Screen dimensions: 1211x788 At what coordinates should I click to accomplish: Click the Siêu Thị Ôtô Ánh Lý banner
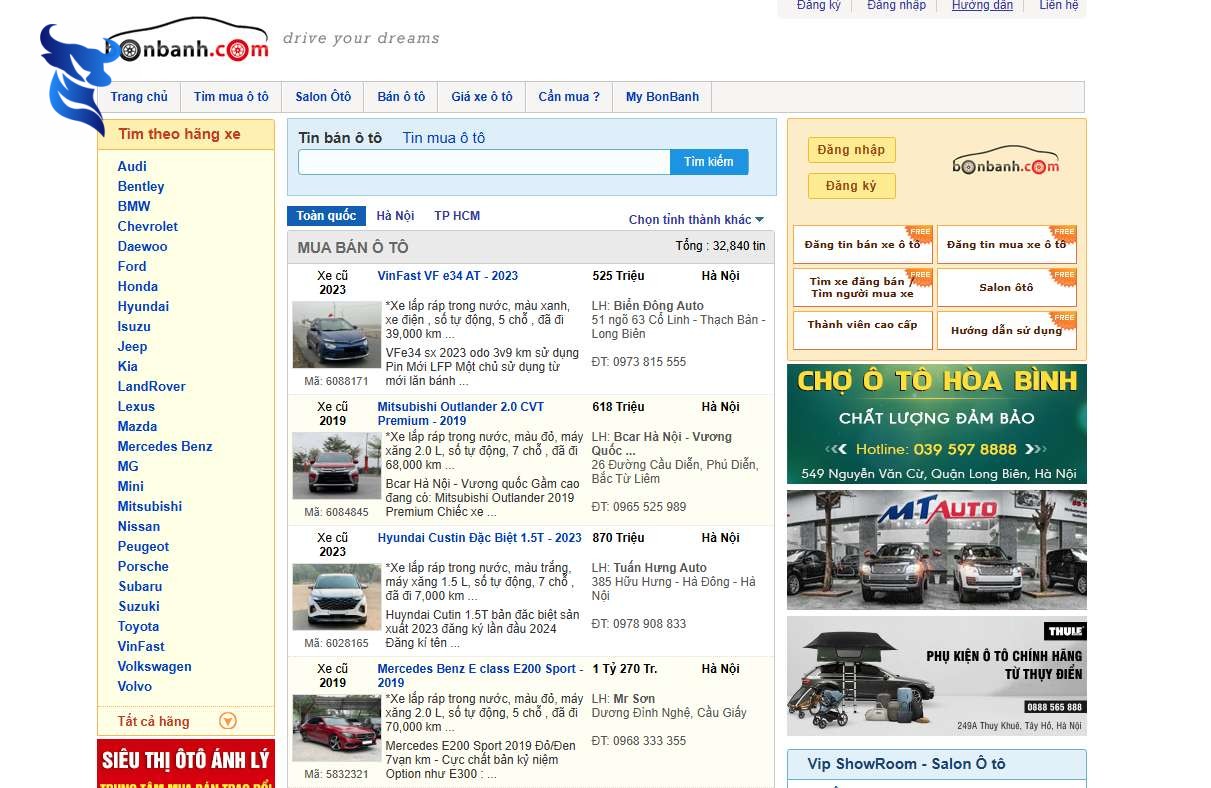tap(185, 764)
